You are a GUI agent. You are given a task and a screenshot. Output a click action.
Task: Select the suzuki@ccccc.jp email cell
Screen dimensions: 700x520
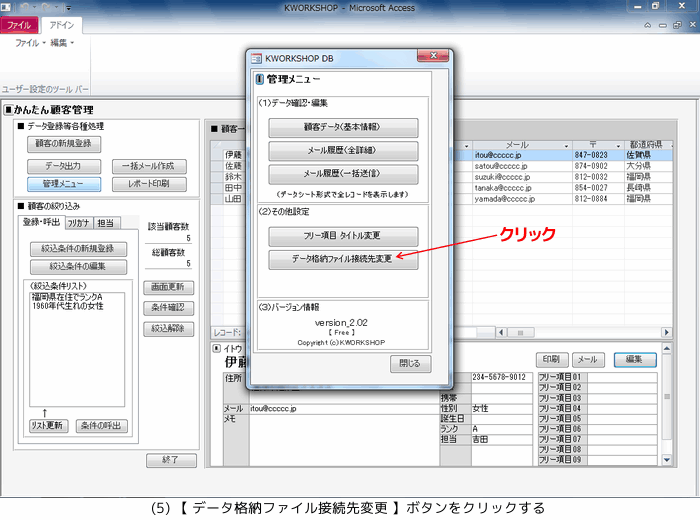[x=522, y=177]
